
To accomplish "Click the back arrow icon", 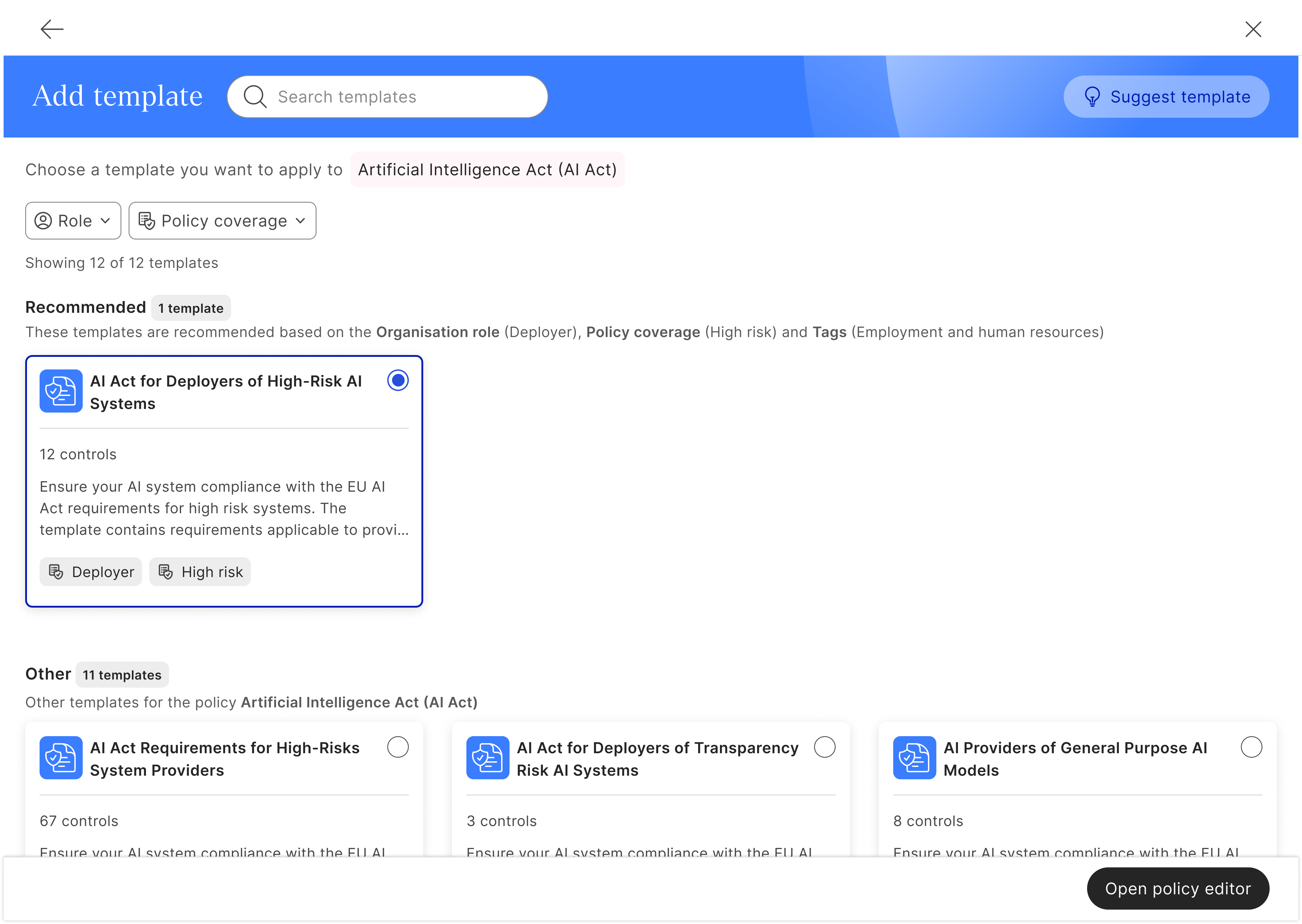I will 52,29.
